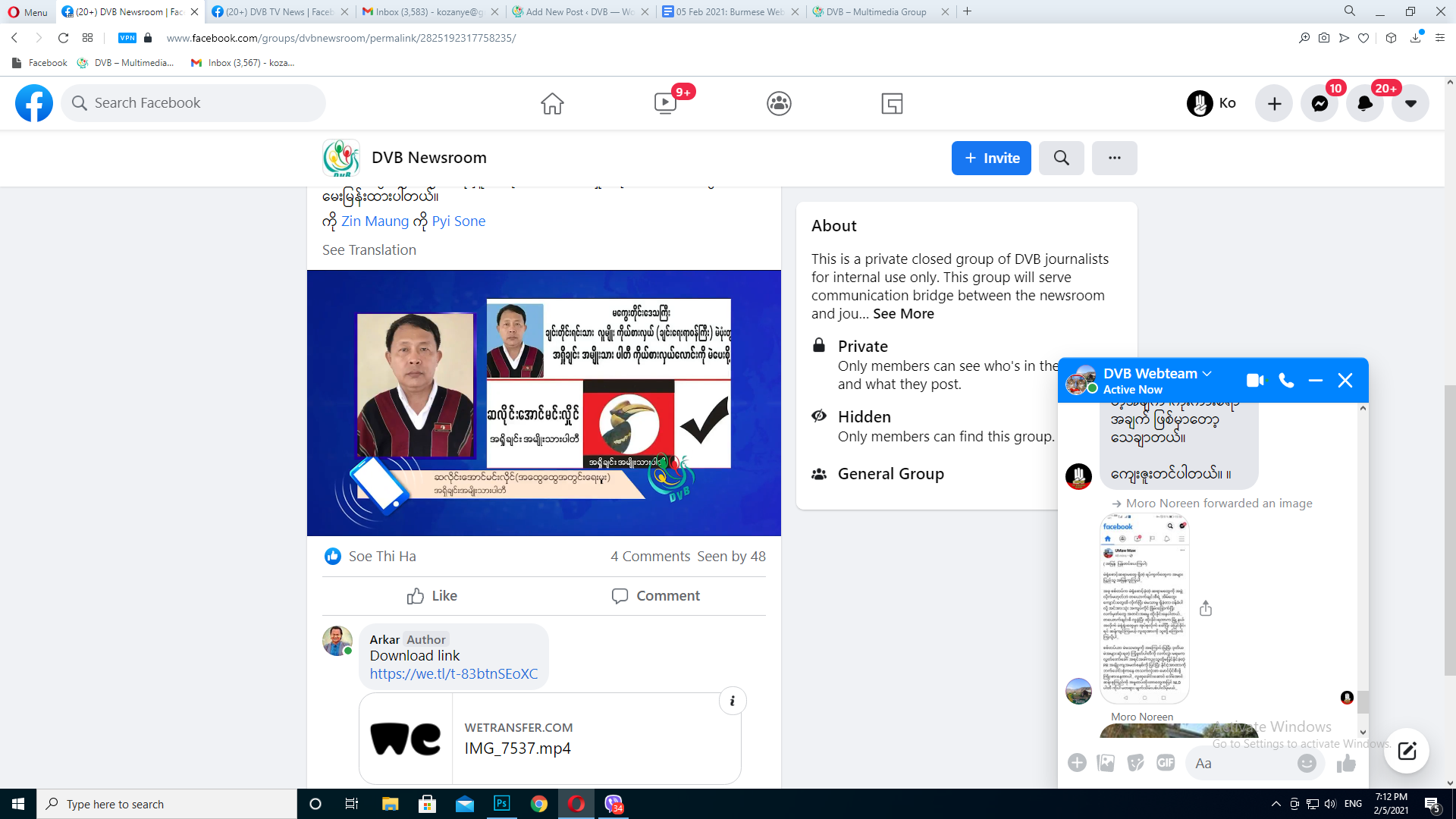This screenshot has height=819, width=1456.
Task: Open the Notifications bell icon
Action: click(x=1365, y=103)
